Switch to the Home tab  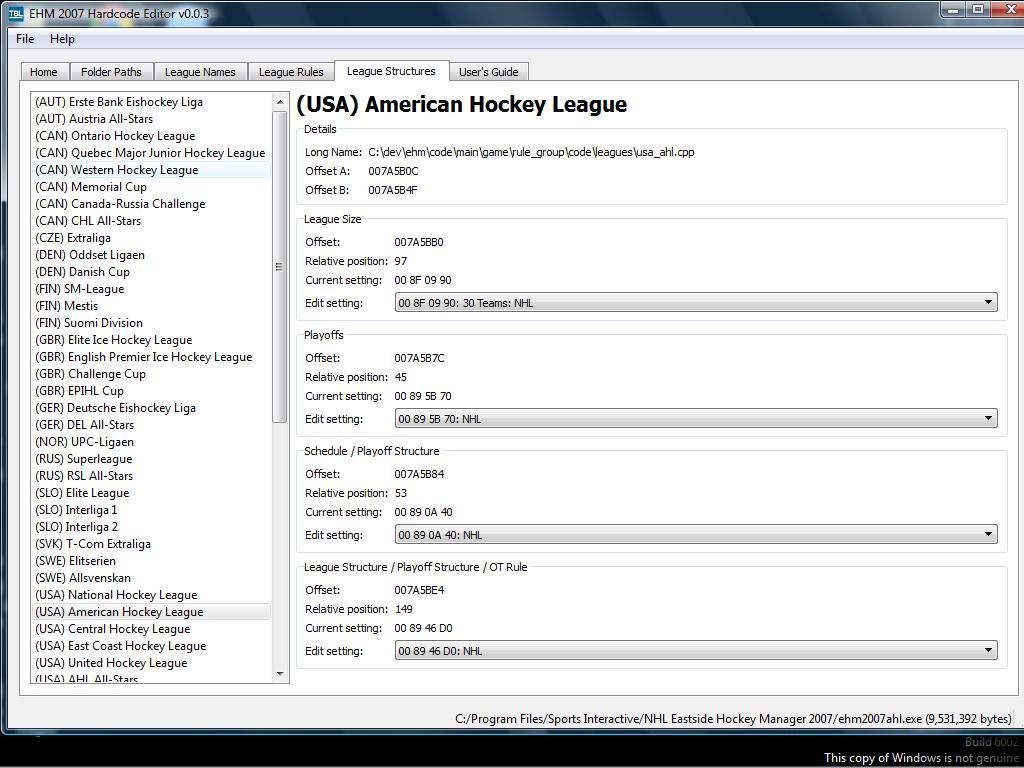pyautogui.click(x=44, y=72)
